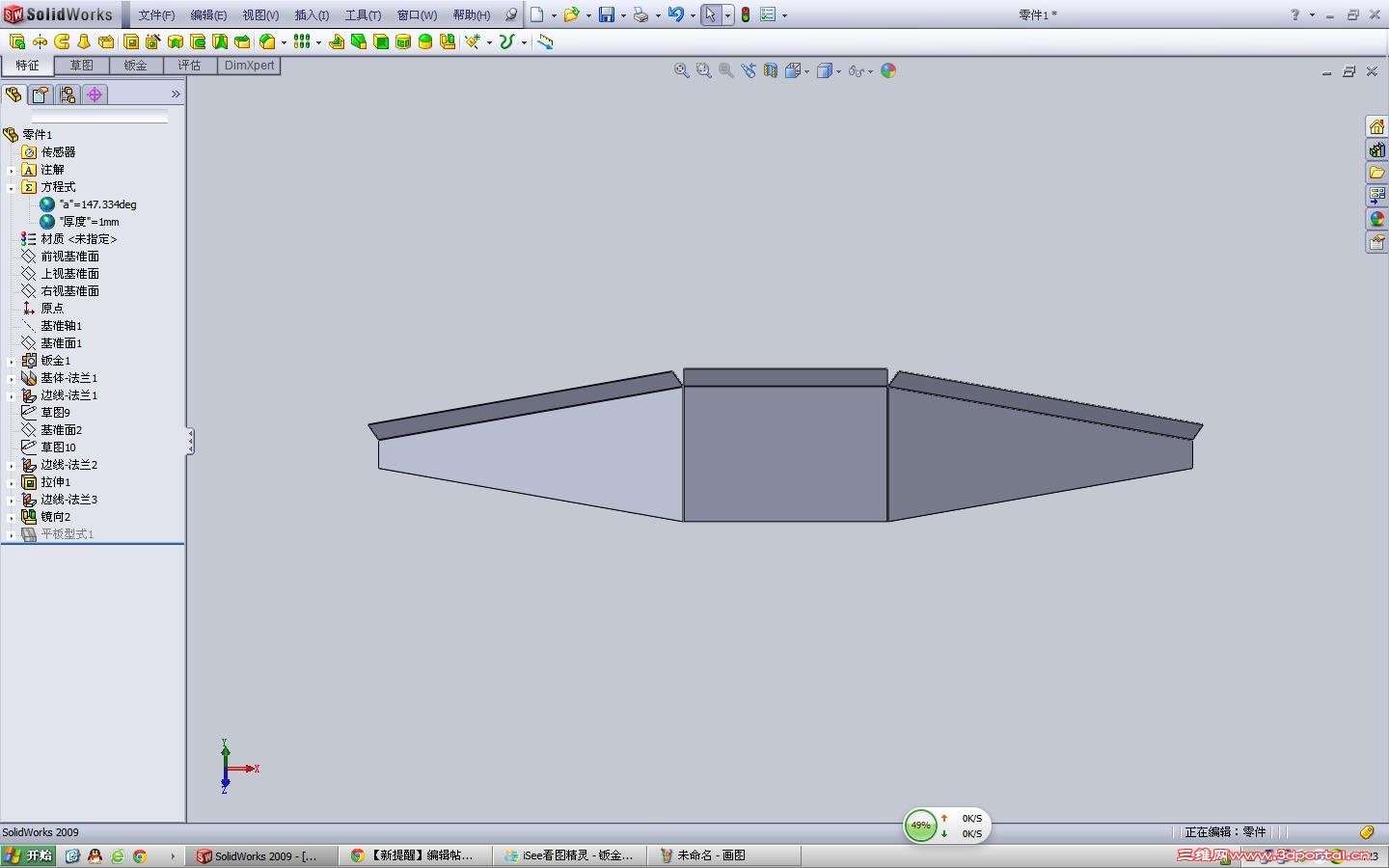
Task: Click the measure ruler icon on toolbar
Action: click(545, 41)
